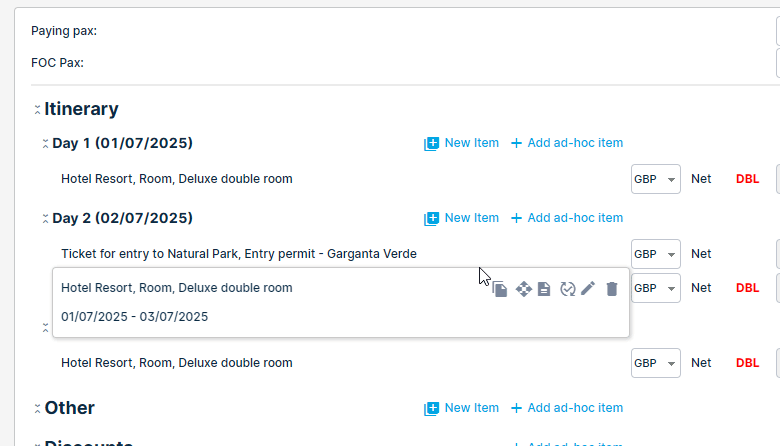Collapse the Other section

click(x=37, y=409)
